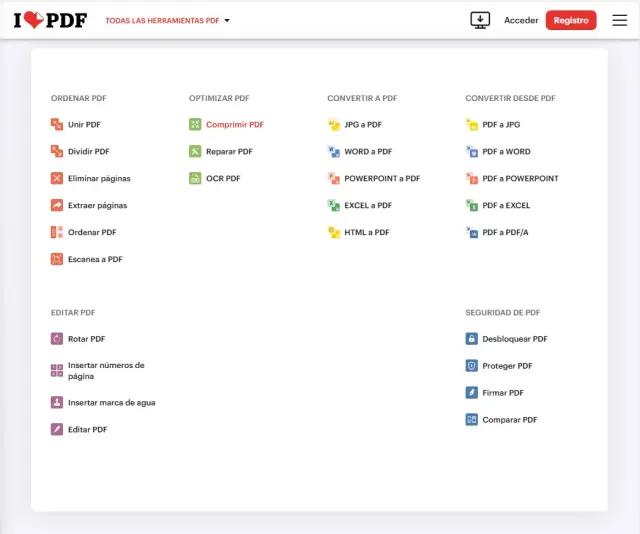Go to iLovePDF home via logo

pos(52,20)
